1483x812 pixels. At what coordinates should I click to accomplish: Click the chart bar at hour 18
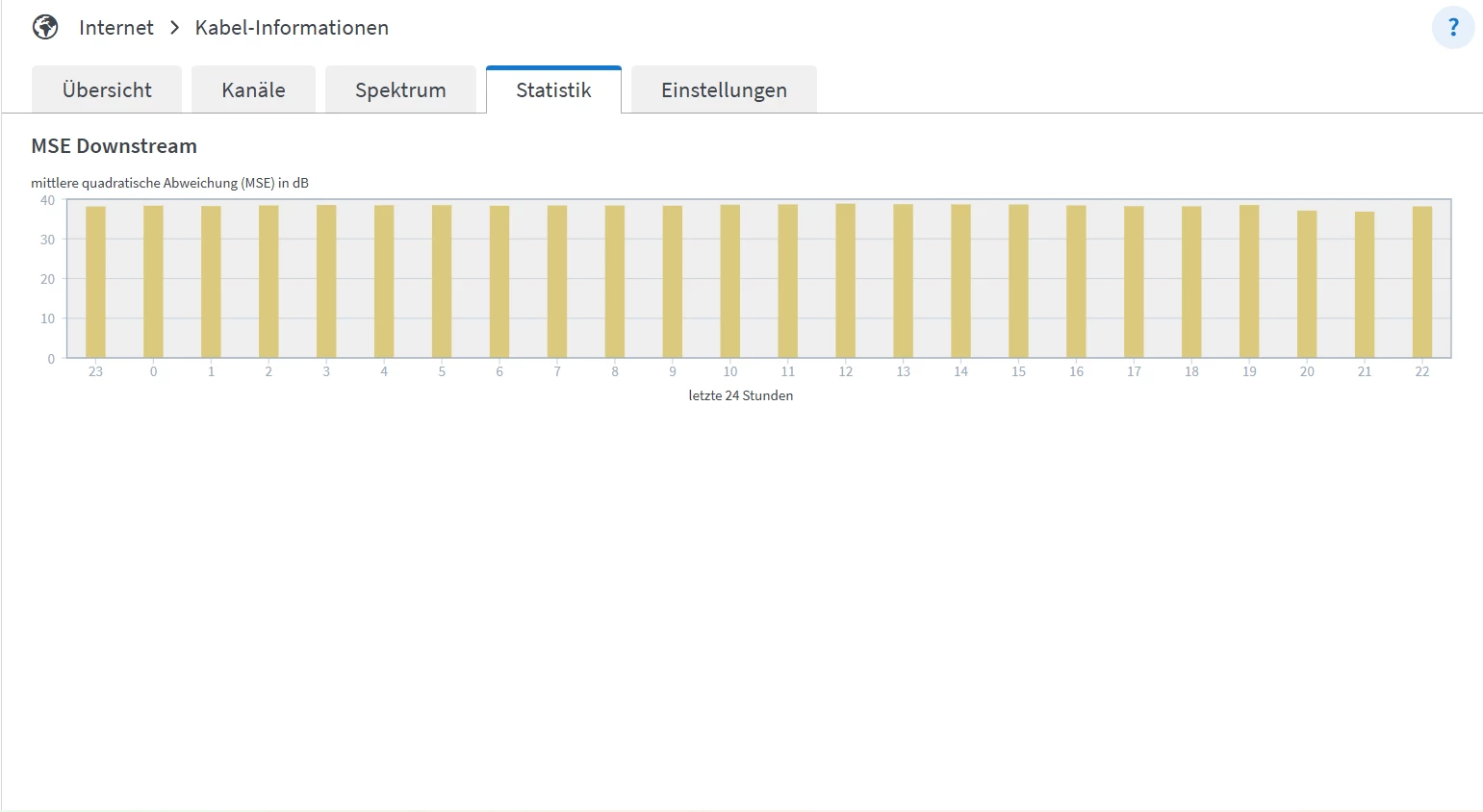[1191, 282]
